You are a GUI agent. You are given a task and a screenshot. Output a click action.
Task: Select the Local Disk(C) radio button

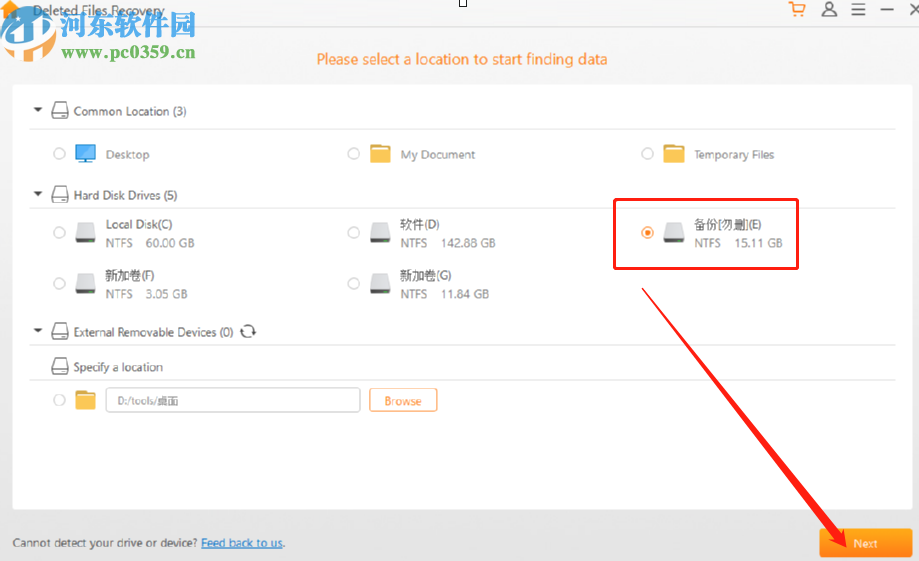[59, 233]
